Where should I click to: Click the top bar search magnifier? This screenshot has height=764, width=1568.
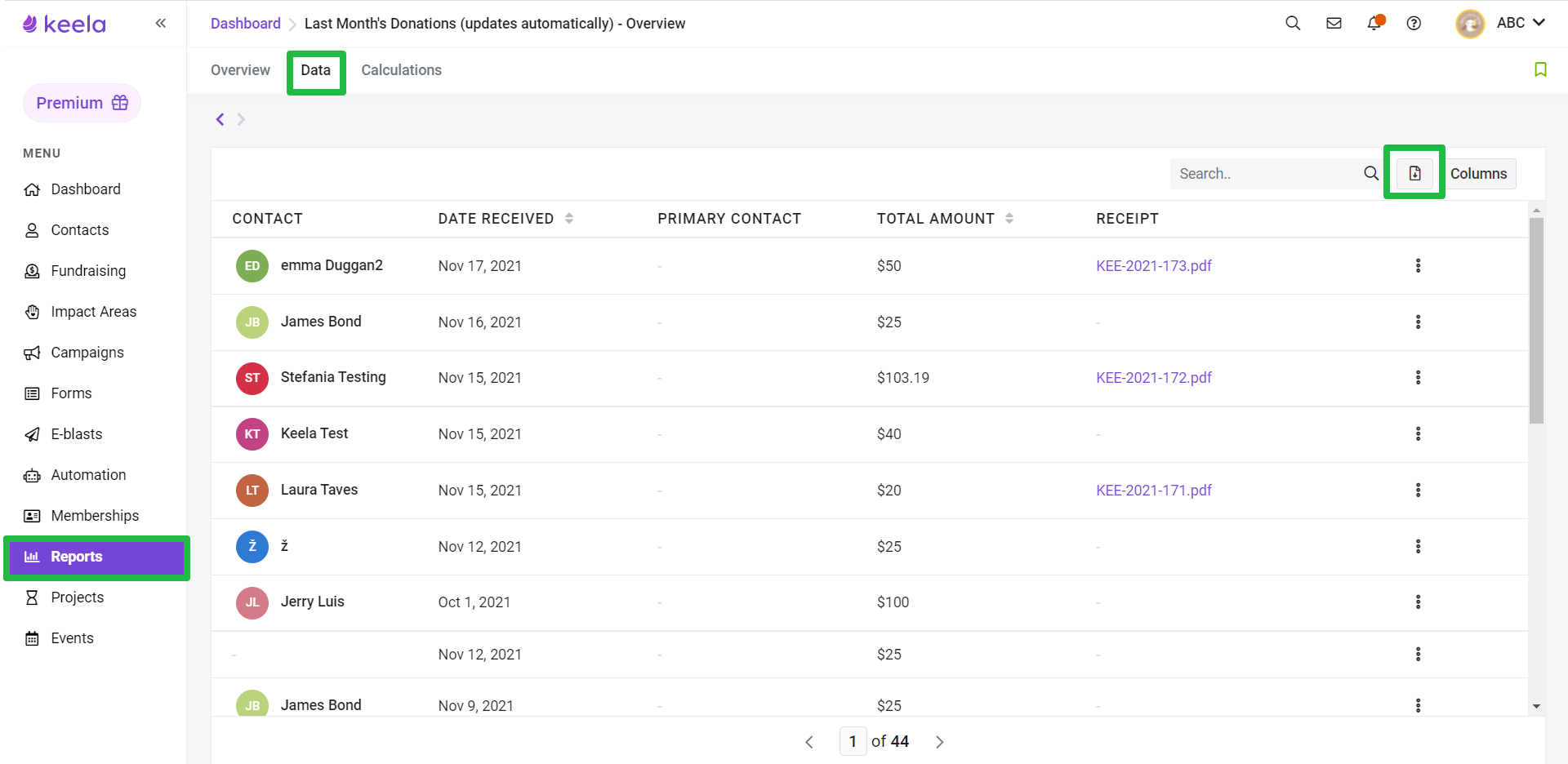pyautogui.click(x=1293, y=23)
